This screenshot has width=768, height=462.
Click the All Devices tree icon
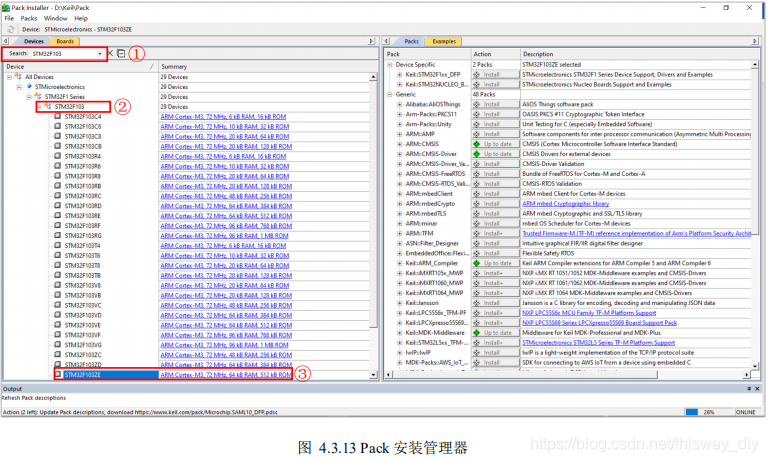[18, 77]
